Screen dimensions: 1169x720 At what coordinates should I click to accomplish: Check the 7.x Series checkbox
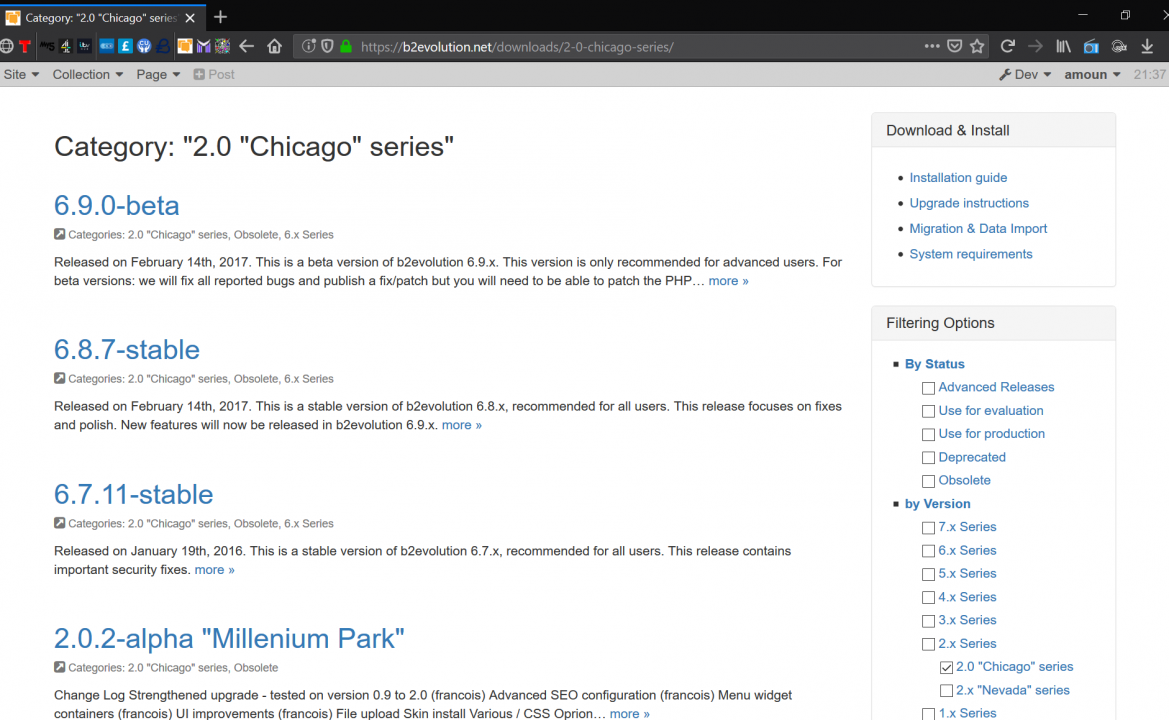tap(928, 528)
